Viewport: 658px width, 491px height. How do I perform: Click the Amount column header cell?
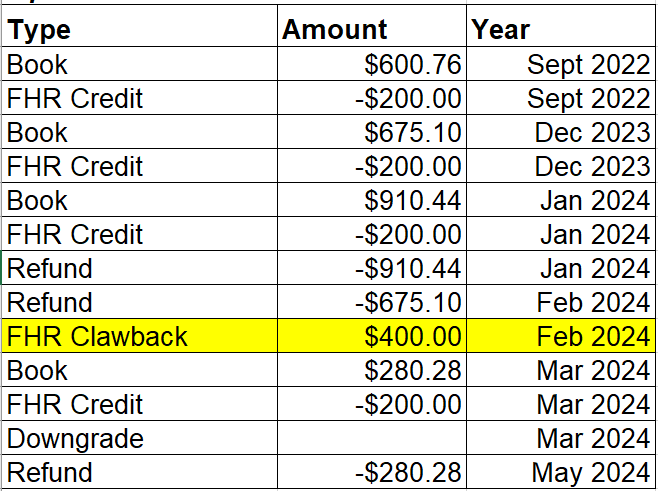(372, 30)
